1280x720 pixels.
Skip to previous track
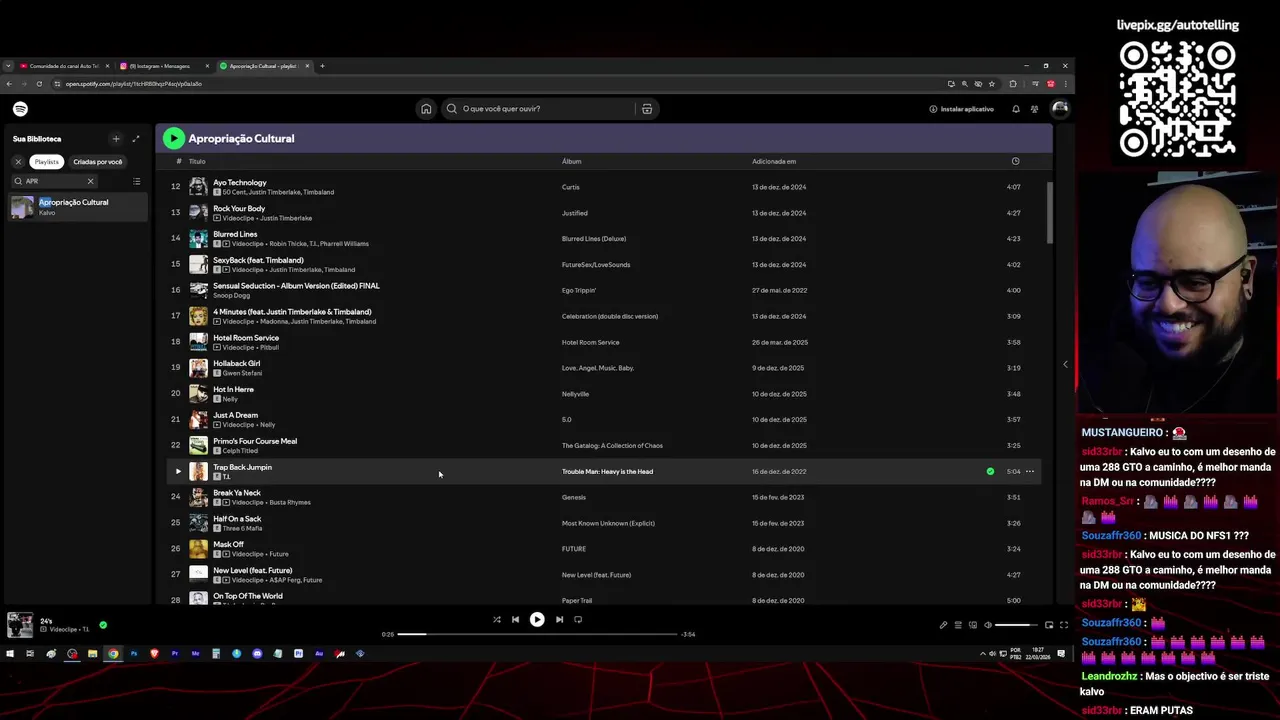(x=515, y=619)
